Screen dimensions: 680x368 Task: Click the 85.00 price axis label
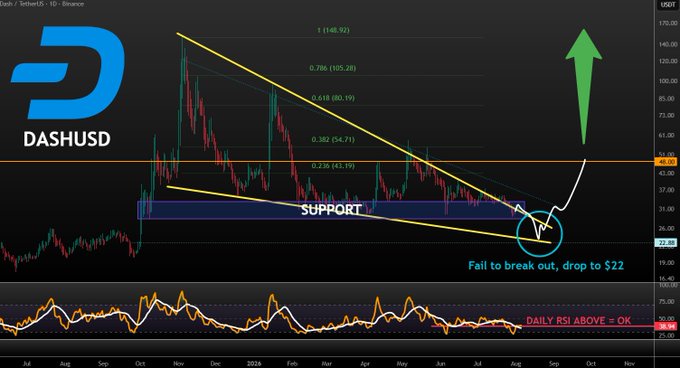(668, 99)
